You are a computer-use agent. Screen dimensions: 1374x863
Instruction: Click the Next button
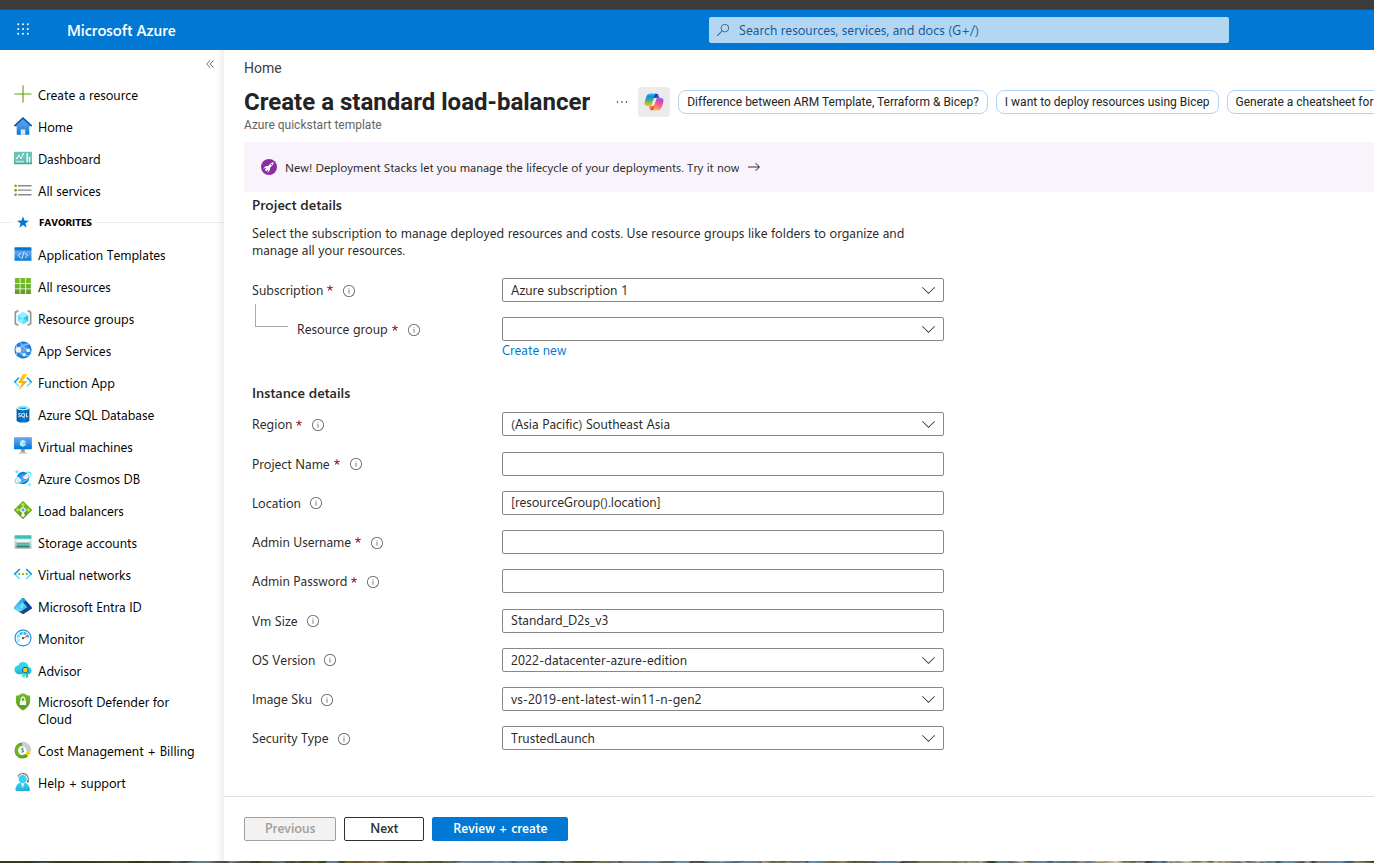point(384,828)
